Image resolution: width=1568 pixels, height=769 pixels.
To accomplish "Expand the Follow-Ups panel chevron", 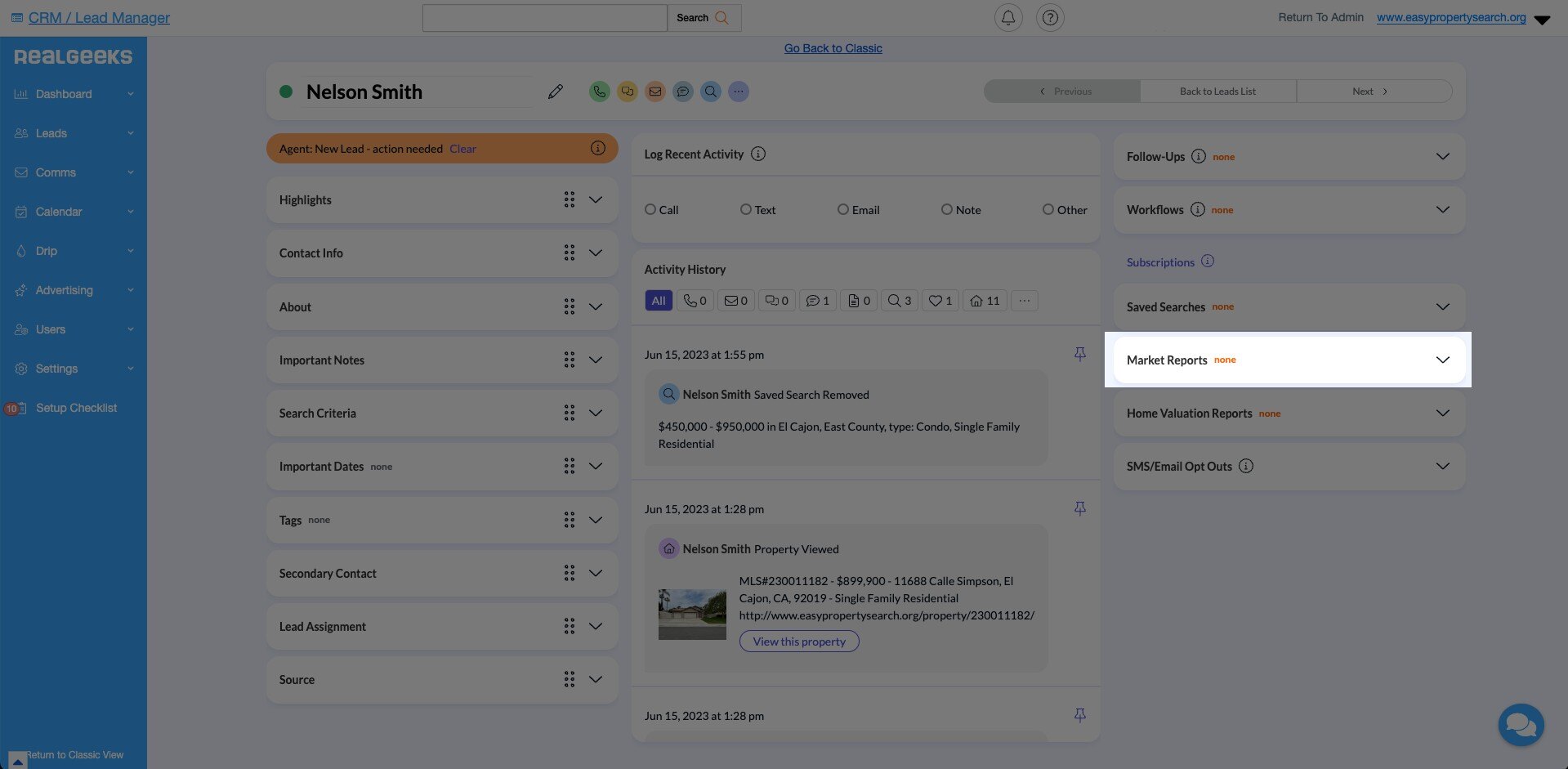I will pyautogui.click(x=1443, y=156).
